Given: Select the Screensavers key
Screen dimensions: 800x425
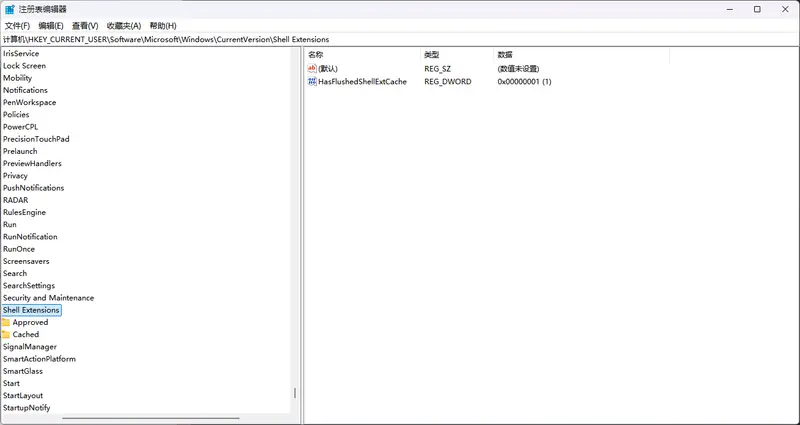Looking at the screenshot, I should click(x=26, y=262).
